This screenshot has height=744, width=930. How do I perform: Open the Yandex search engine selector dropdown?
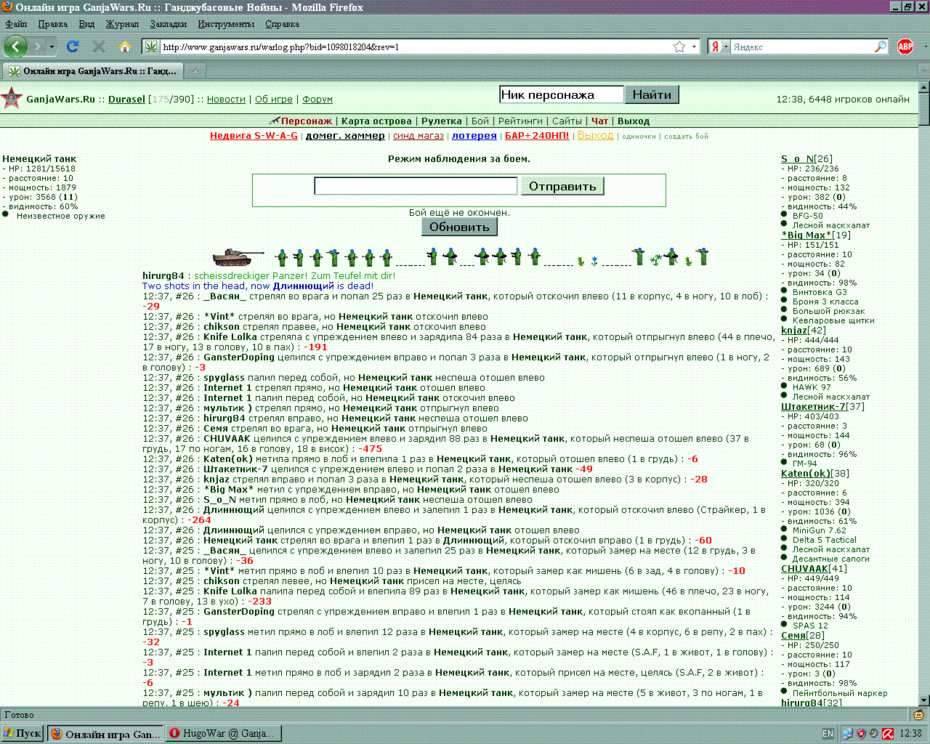726,47
